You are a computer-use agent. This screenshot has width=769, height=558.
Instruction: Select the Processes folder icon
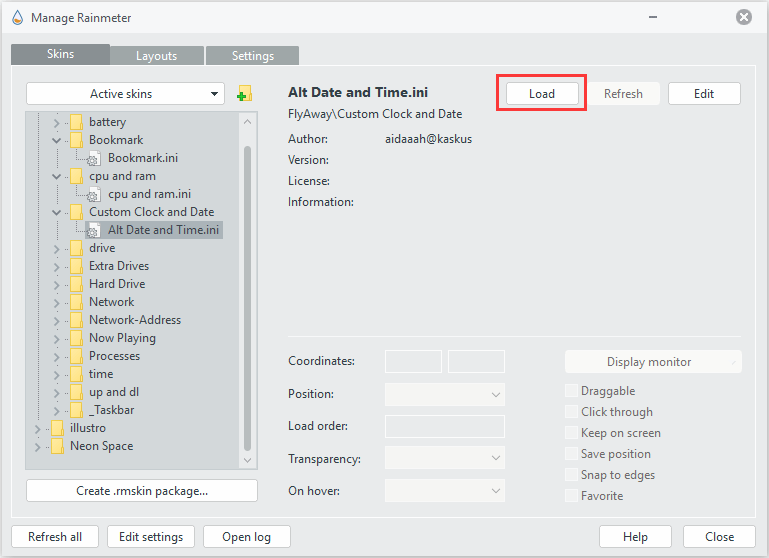tap(76, 356)
